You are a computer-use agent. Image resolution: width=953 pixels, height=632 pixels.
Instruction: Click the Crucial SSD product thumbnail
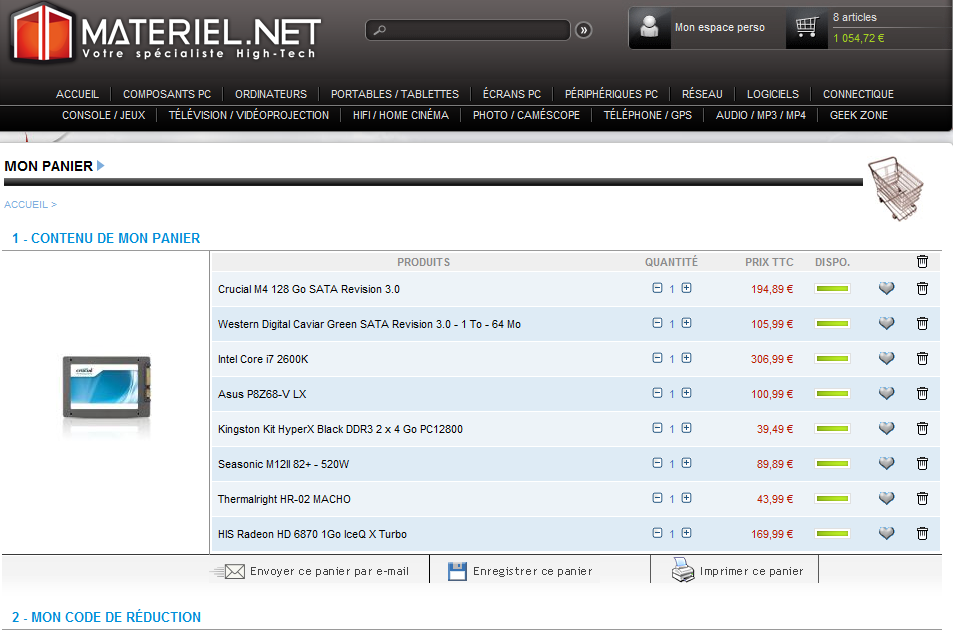[105, 386]
